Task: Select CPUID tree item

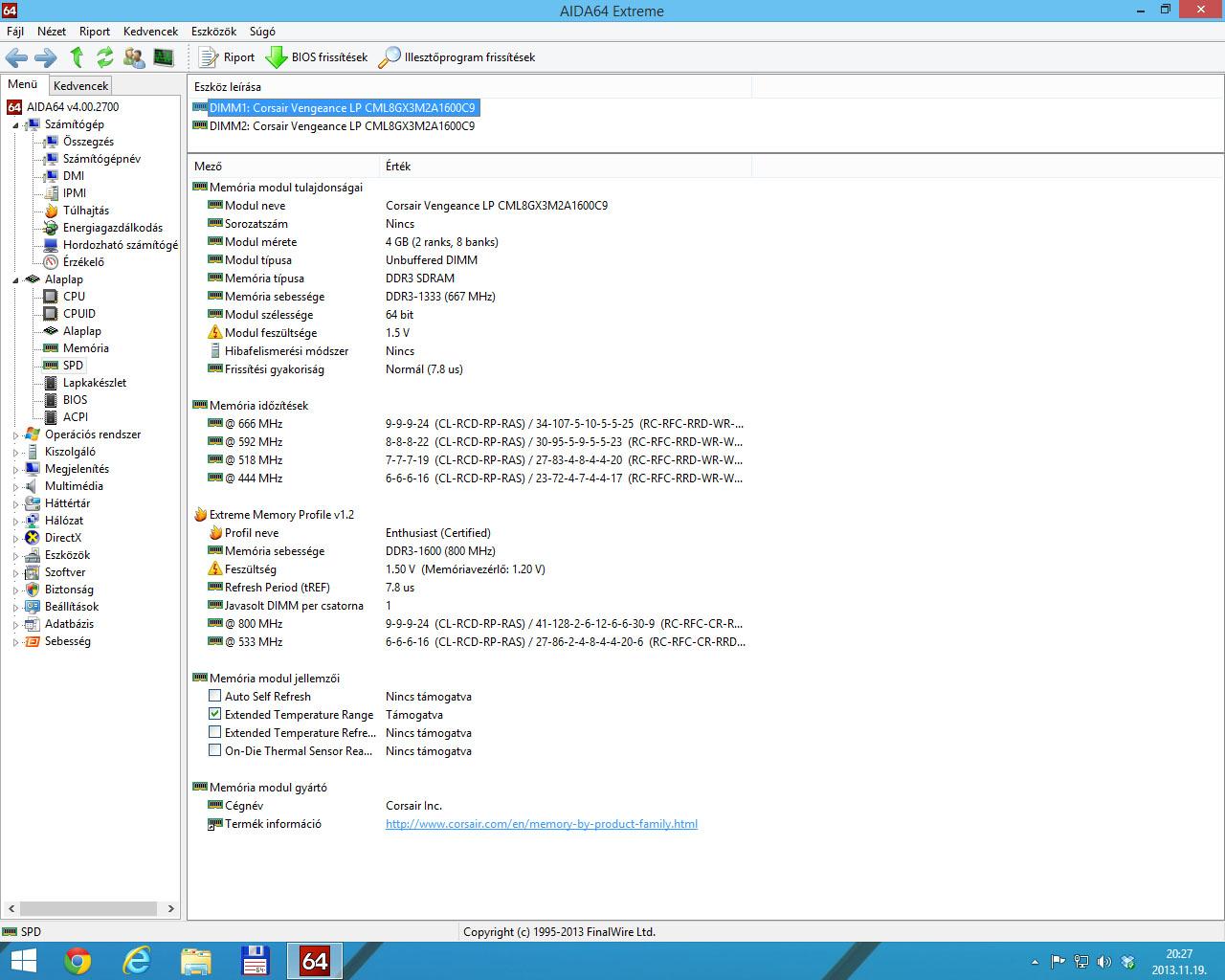Action: (x=79, y=314)
